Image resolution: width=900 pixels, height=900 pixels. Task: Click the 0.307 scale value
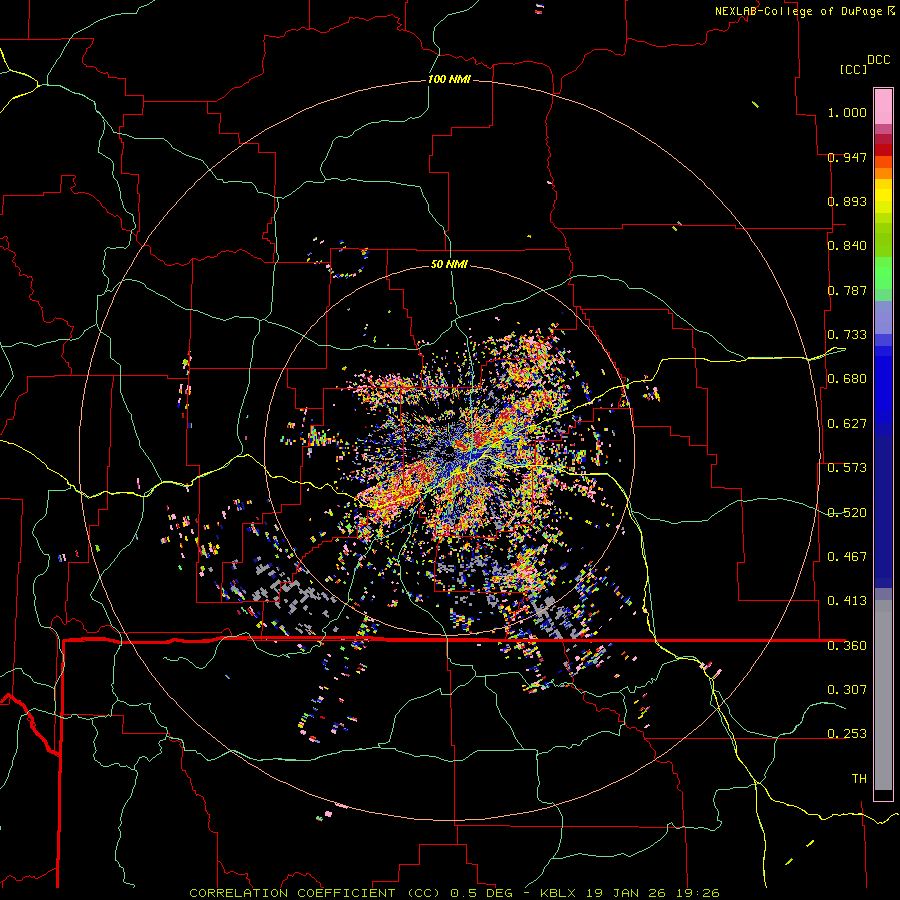click(847, 690)
